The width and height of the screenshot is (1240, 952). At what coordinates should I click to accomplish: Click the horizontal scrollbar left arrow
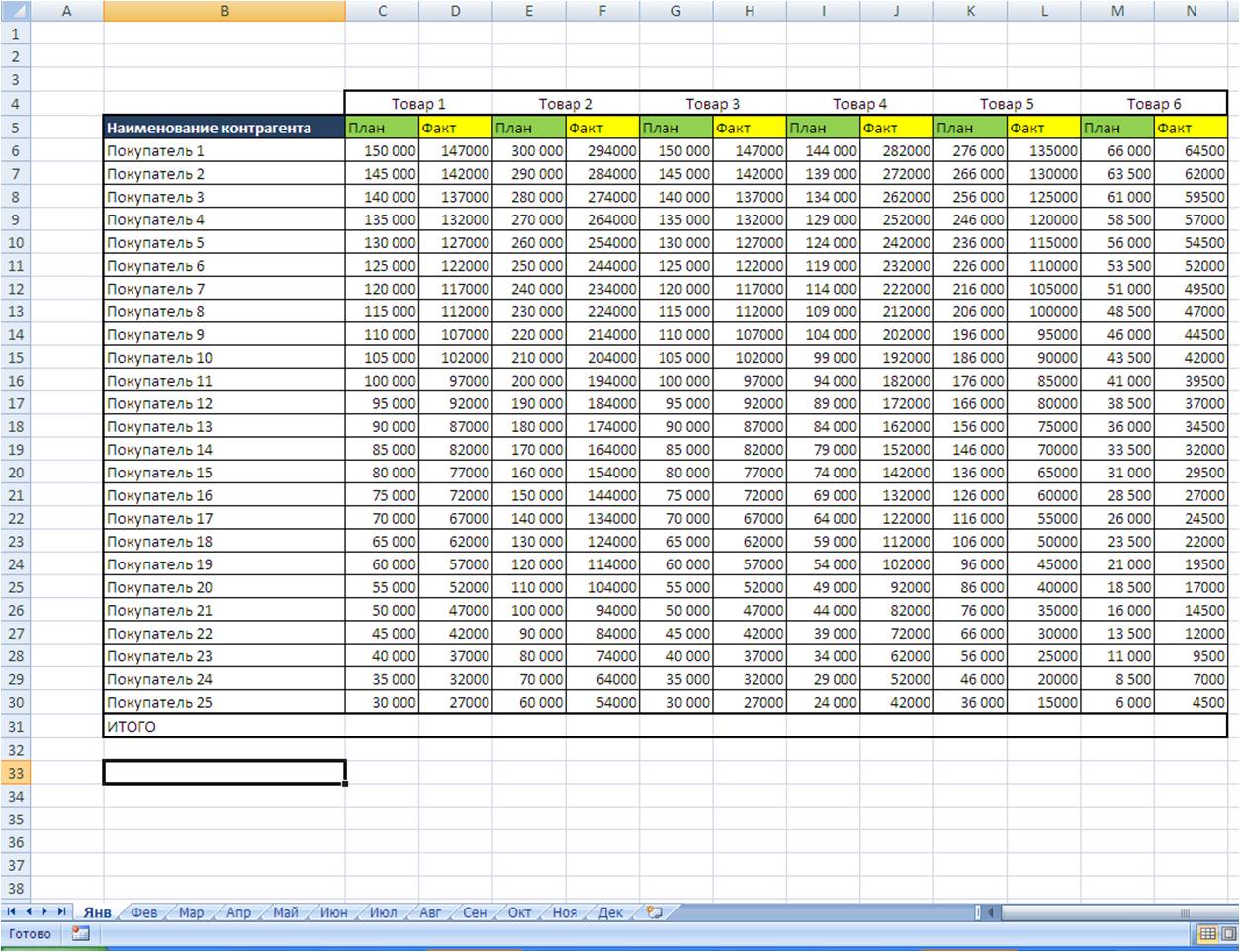(x=992, y=912)
